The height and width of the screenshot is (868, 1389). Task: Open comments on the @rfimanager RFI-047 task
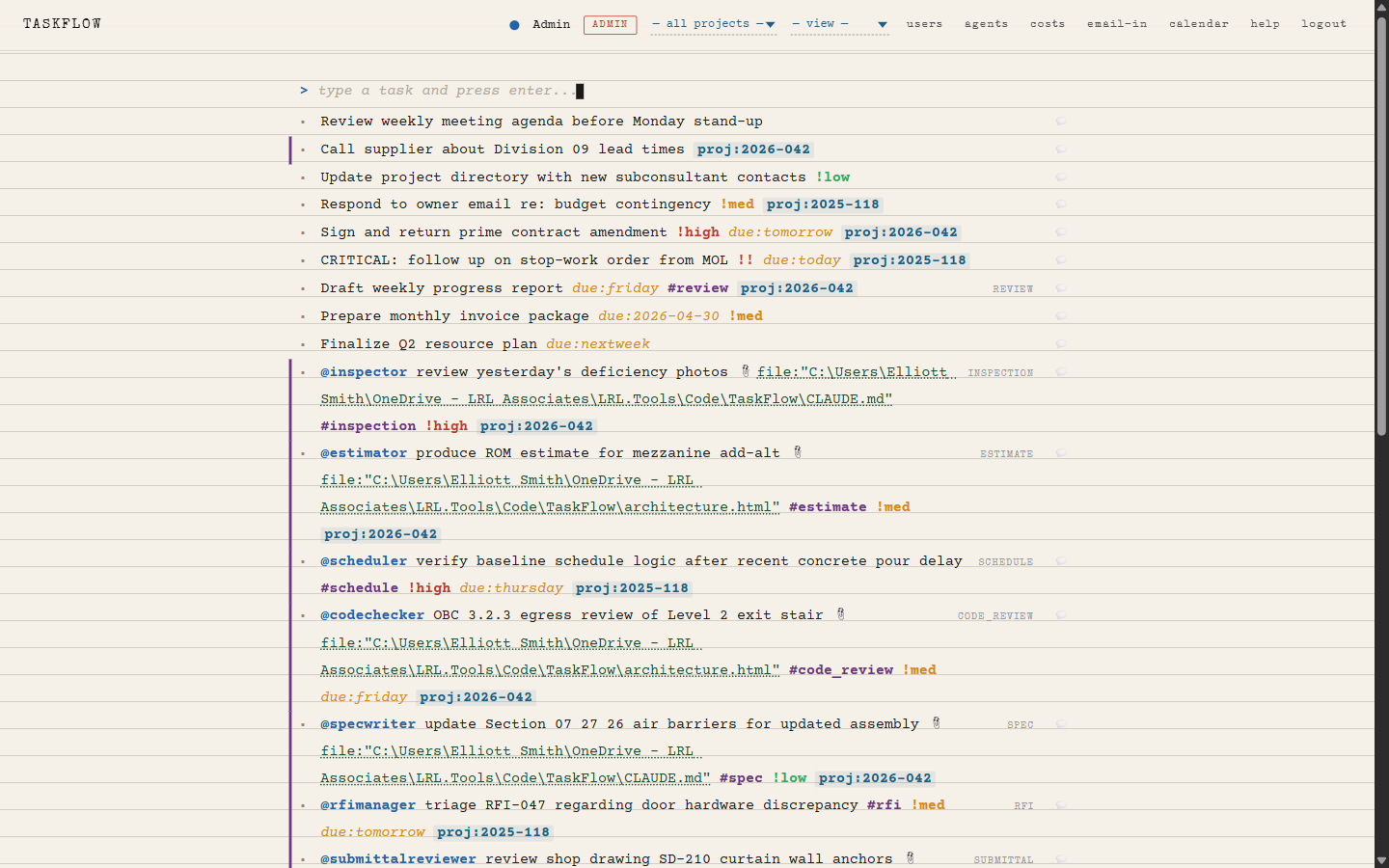pos(1061,805)
